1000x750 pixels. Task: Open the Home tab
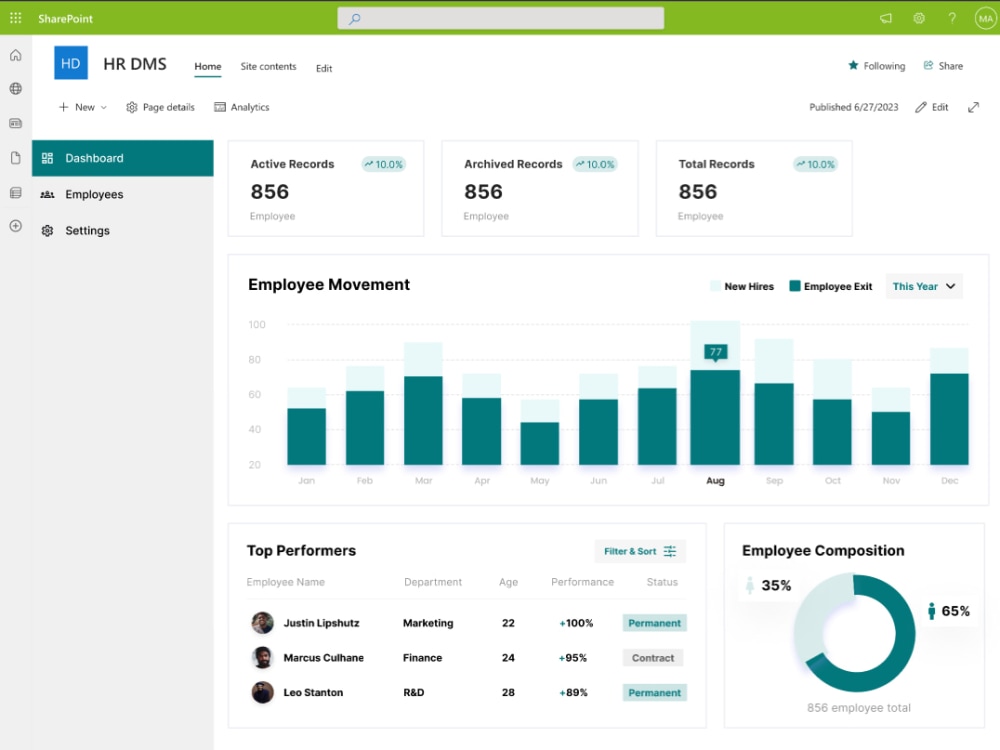coord(208,66)
